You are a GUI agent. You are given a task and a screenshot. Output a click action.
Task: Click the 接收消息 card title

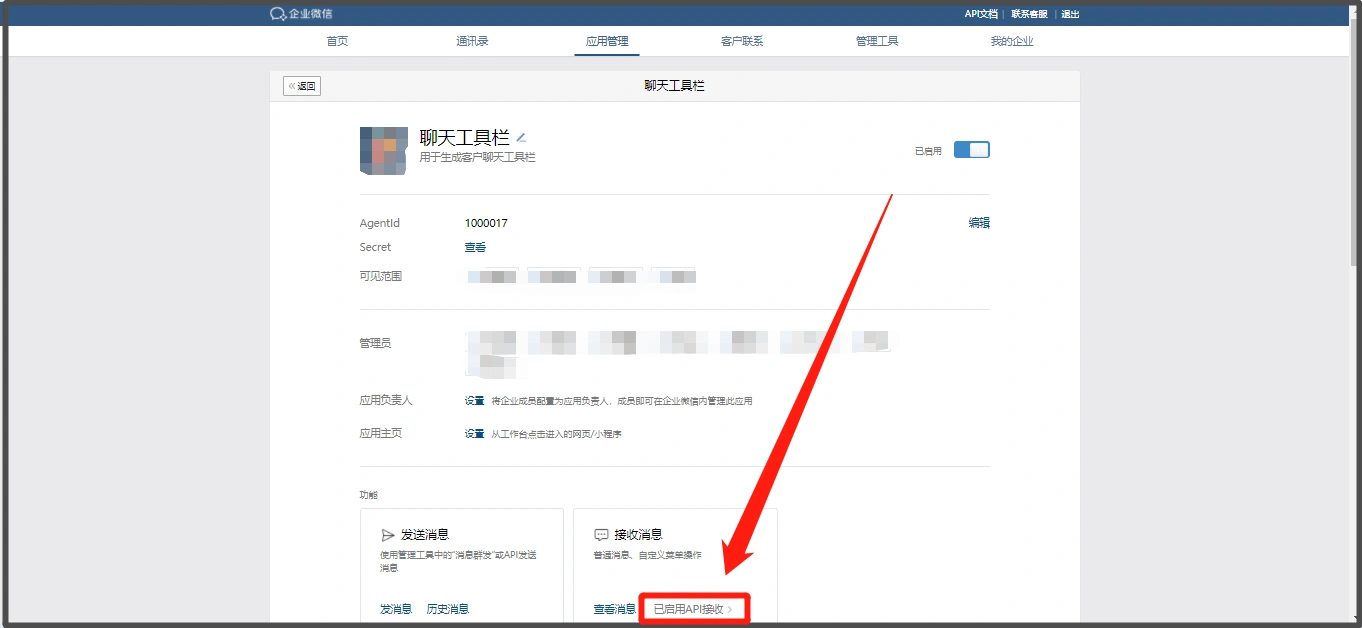coord(638,535)
